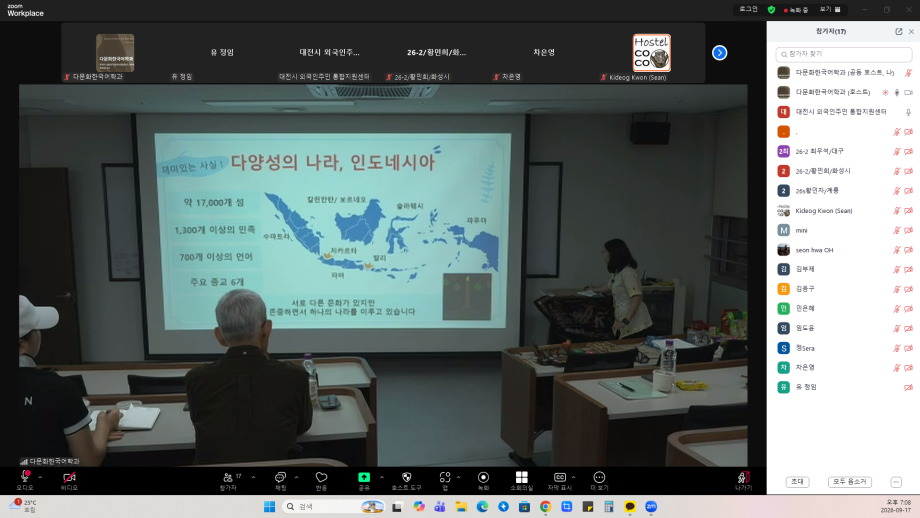This screenshot has width=920, height=518.
Task: Expand share options chevron beside 공유
Action: (381, 478)
